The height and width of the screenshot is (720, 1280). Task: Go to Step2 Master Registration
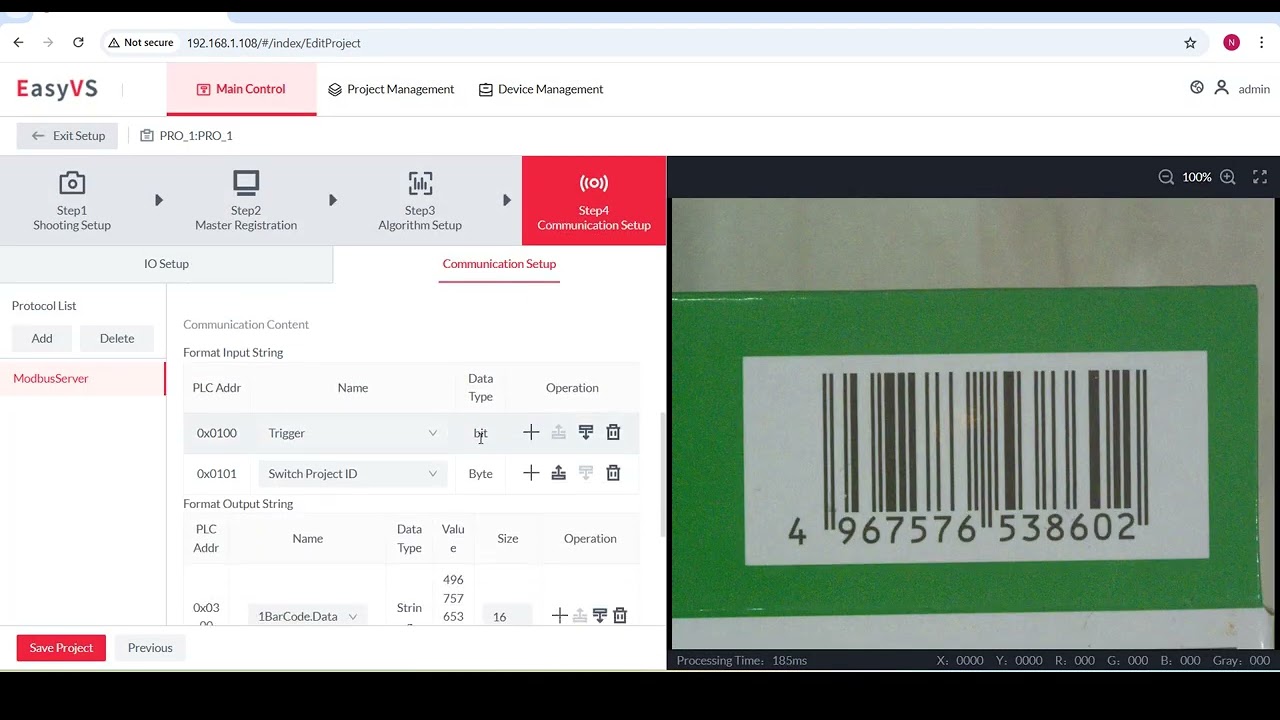tap(246, 200)
